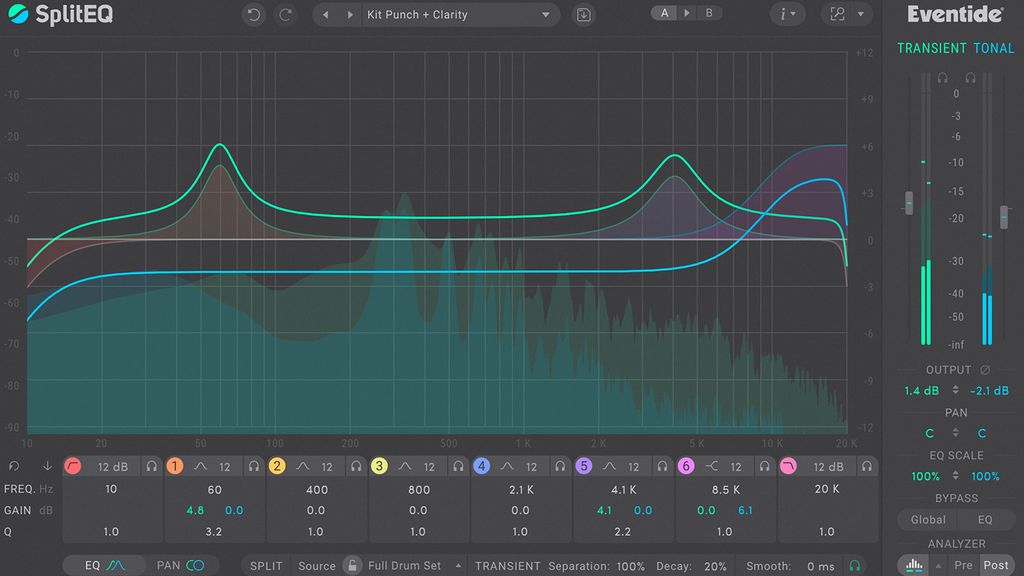Viewport: 1024px width, 576px height.
Task: Open the settings dropdown beside the people icon
Action: tap(861, 14)
